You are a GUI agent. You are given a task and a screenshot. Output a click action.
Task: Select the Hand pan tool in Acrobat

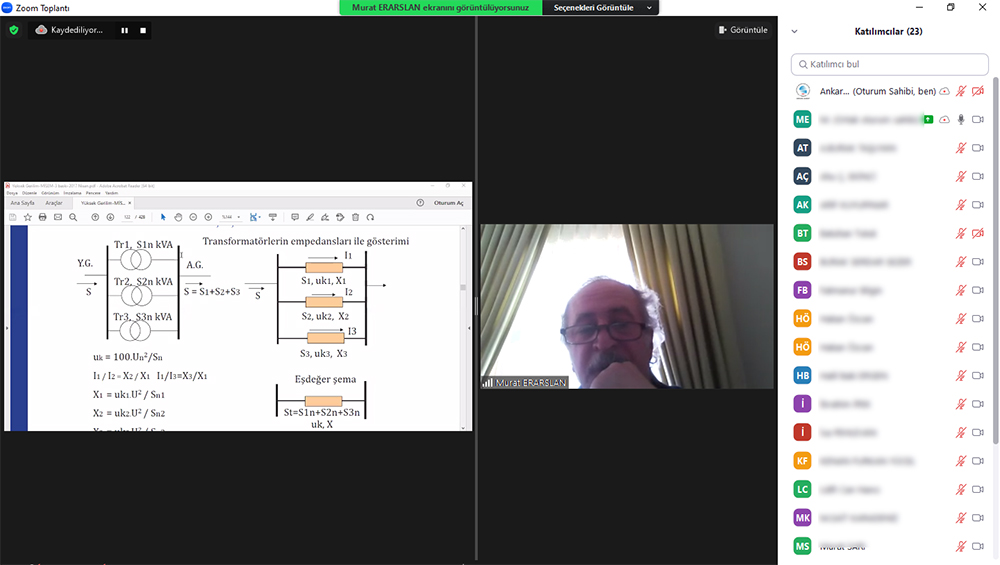coord(179,217)
